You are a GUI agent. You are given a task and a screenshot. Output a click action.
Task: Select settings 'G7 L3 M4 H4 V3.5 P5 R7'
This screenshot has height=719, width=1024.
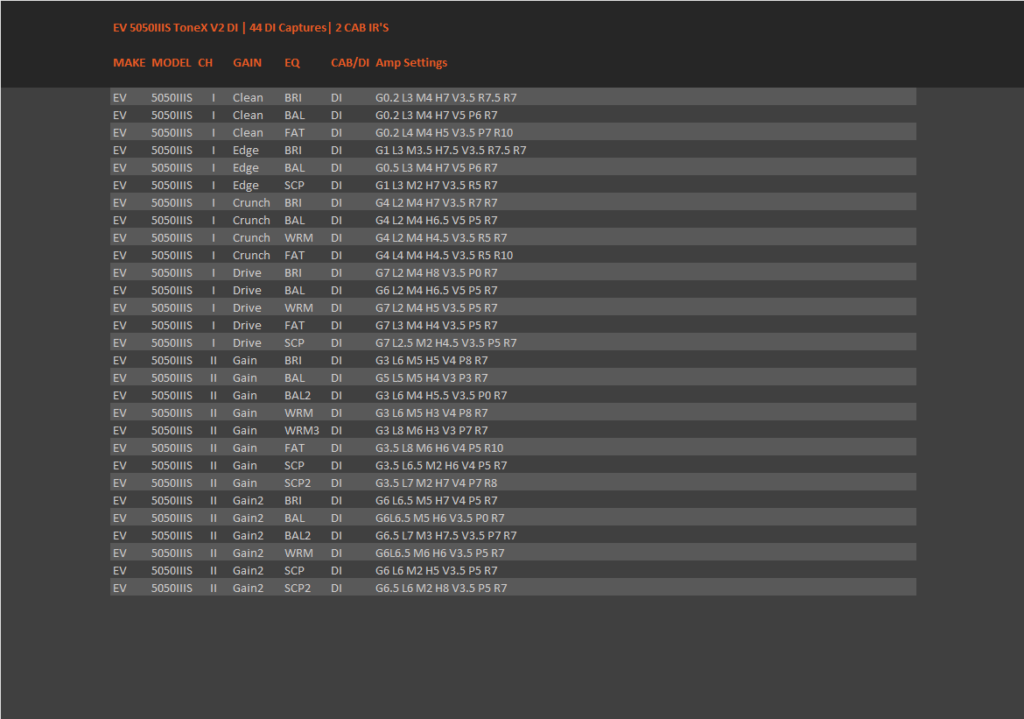pos(436,325)
